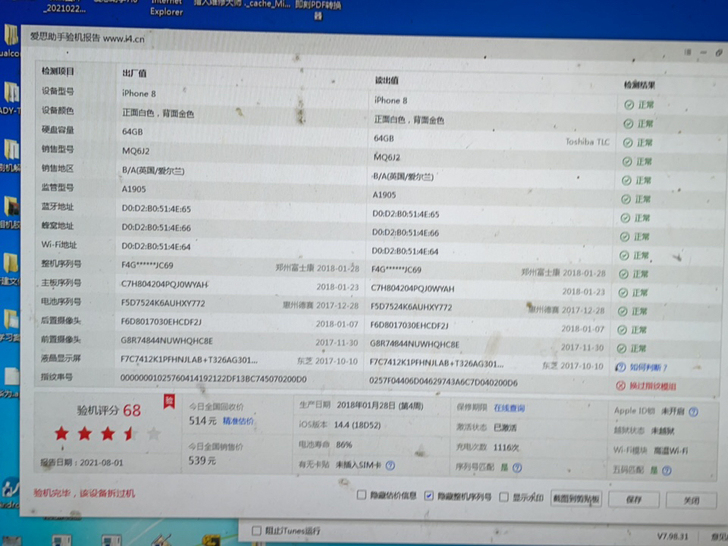Image resolution: width=728 pixels, height=546 pixels.
Task: Click the green check icon in 销售型号 row
Action: [x=627, y=162]
